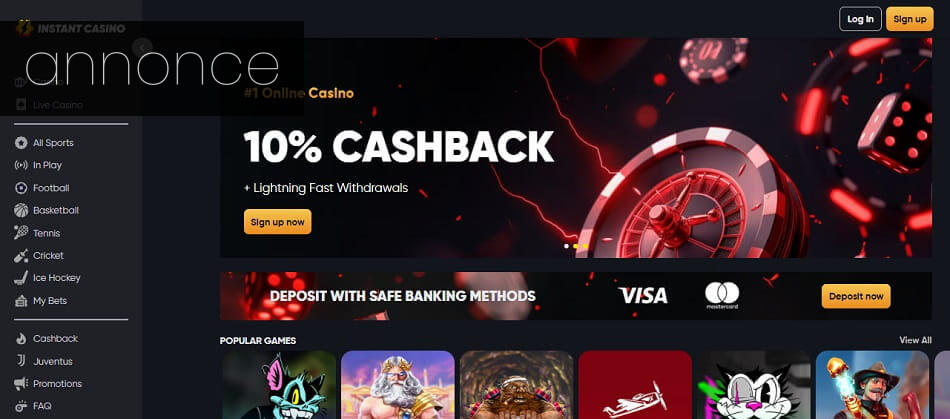Open All Sports star icon
This screenshot has width=950, height=419.
point(21,143)
